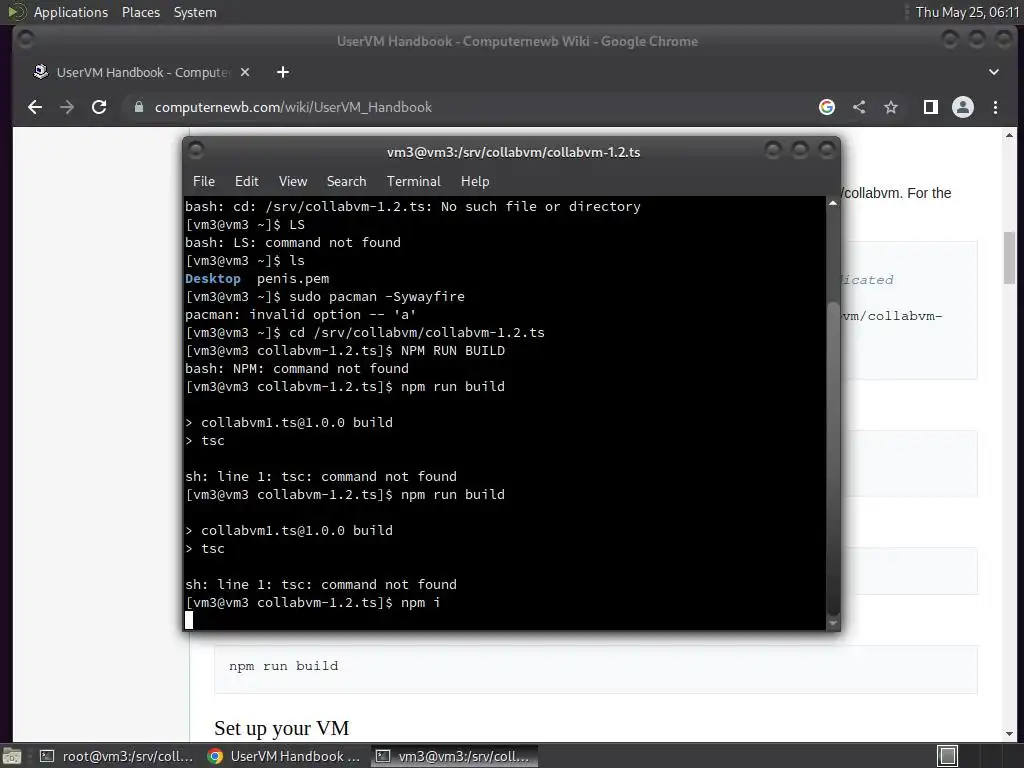Click terminal scrollbar up arrow
This screenshot has width=1024, height=768.
[x=833, y=203]
